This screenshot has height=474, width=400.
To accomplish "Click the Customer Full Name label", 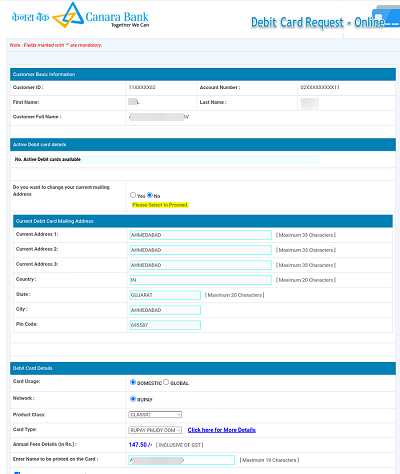I will pyautogui.click(x=37, y=117).
